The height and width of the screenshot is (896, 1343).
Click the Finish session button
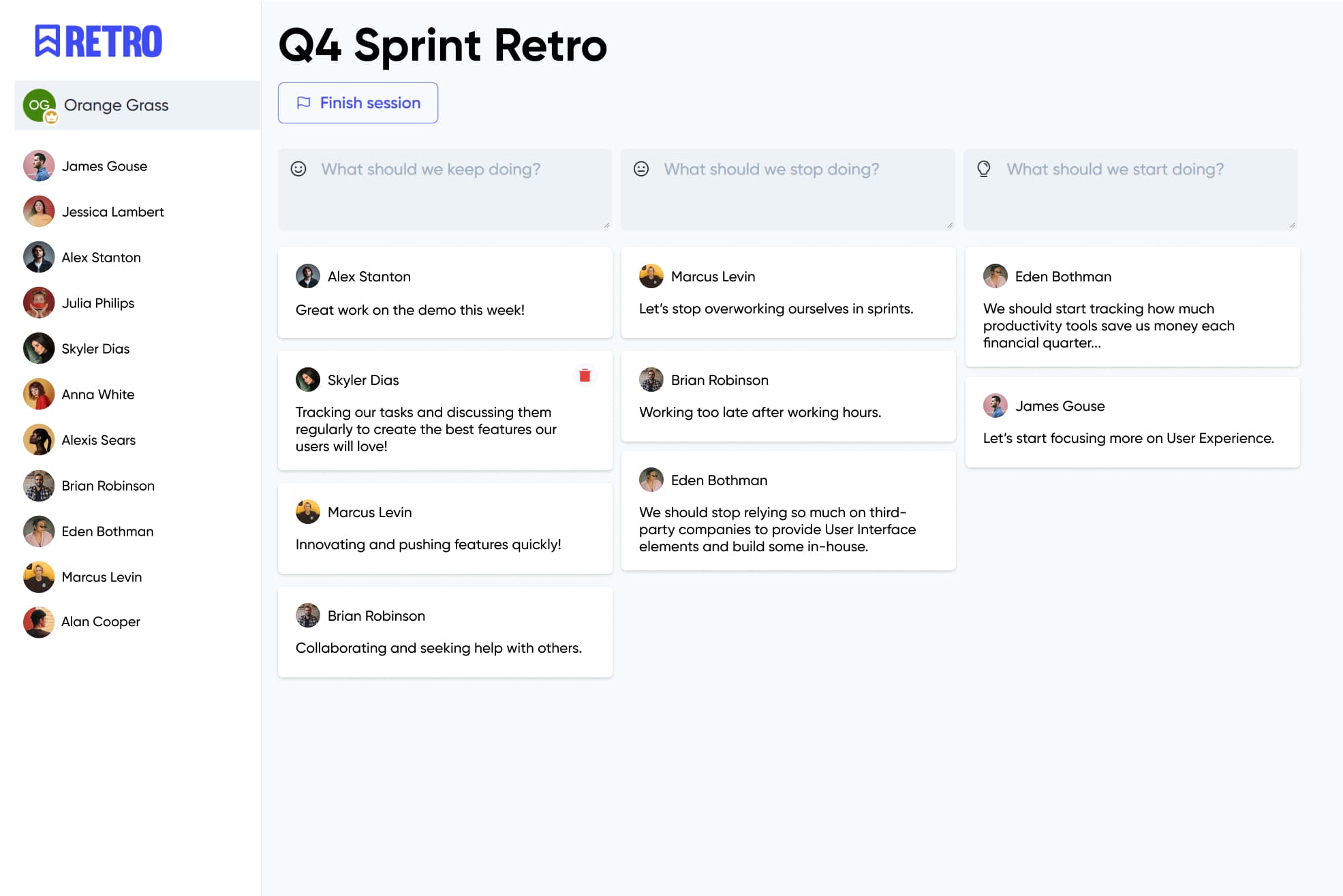click(358, 103)
